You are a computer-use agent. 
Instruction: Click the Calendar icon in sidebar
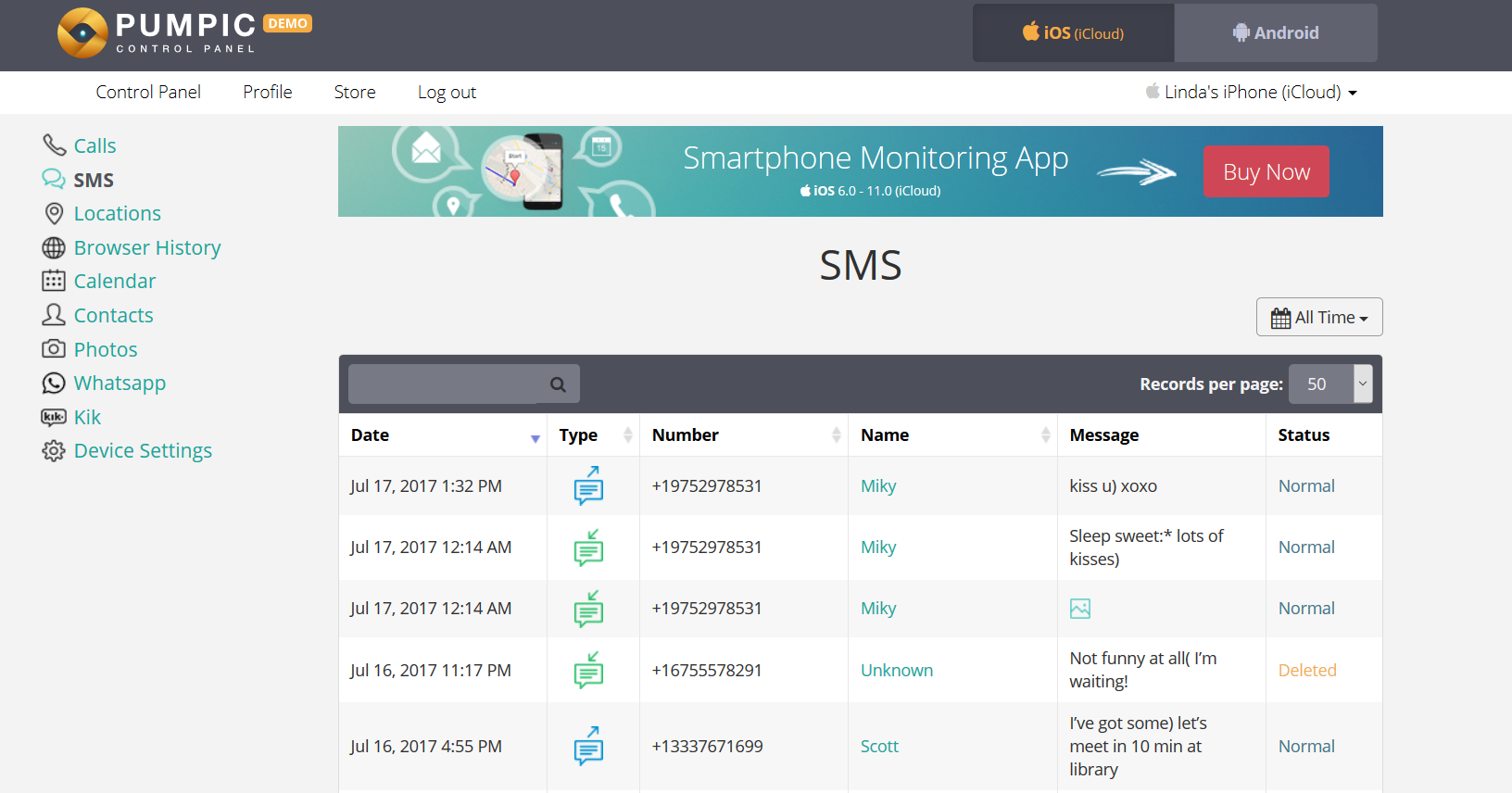point(54,282)
